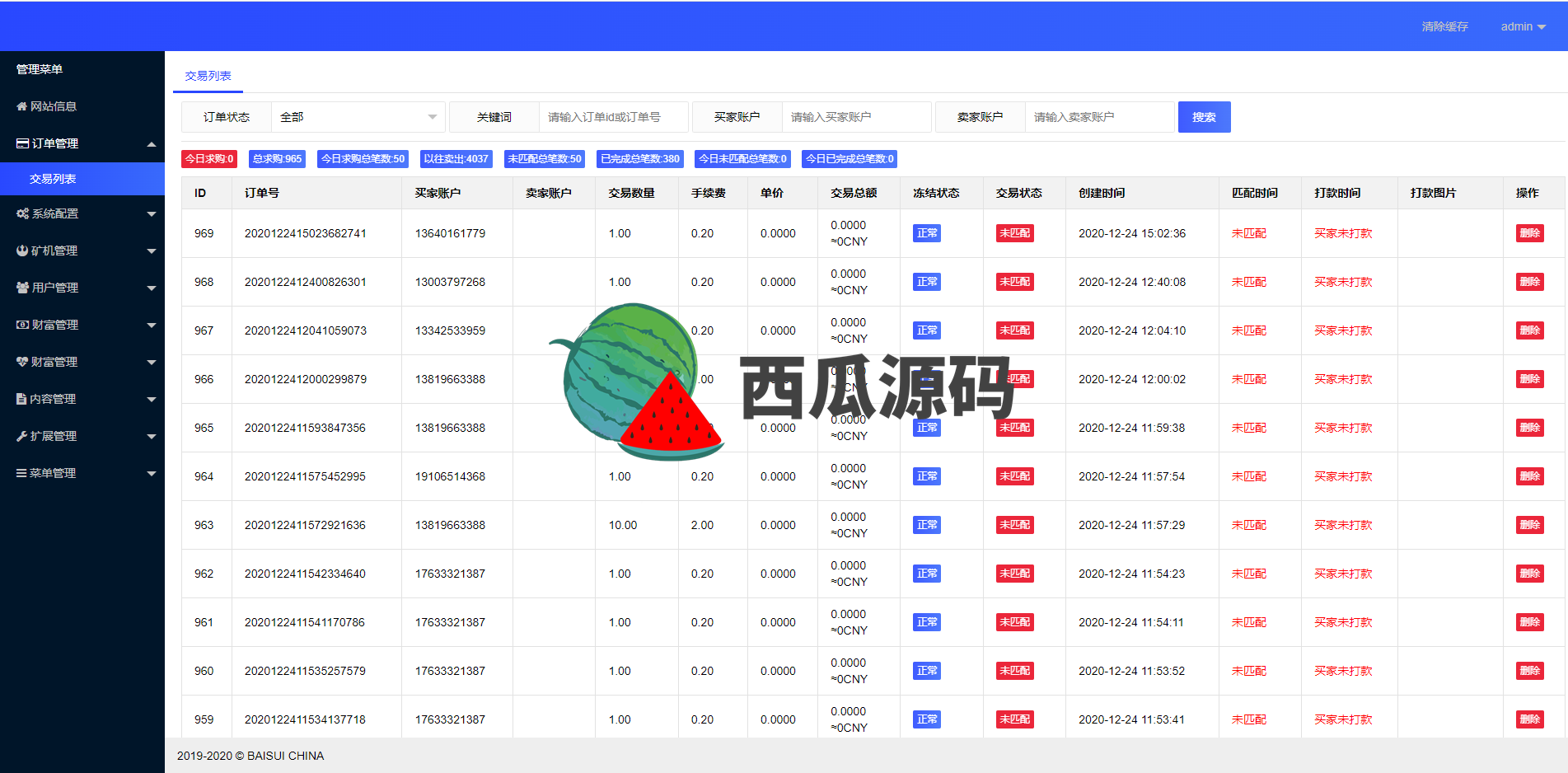Click the 订单管理 card icon

[22, 143]
